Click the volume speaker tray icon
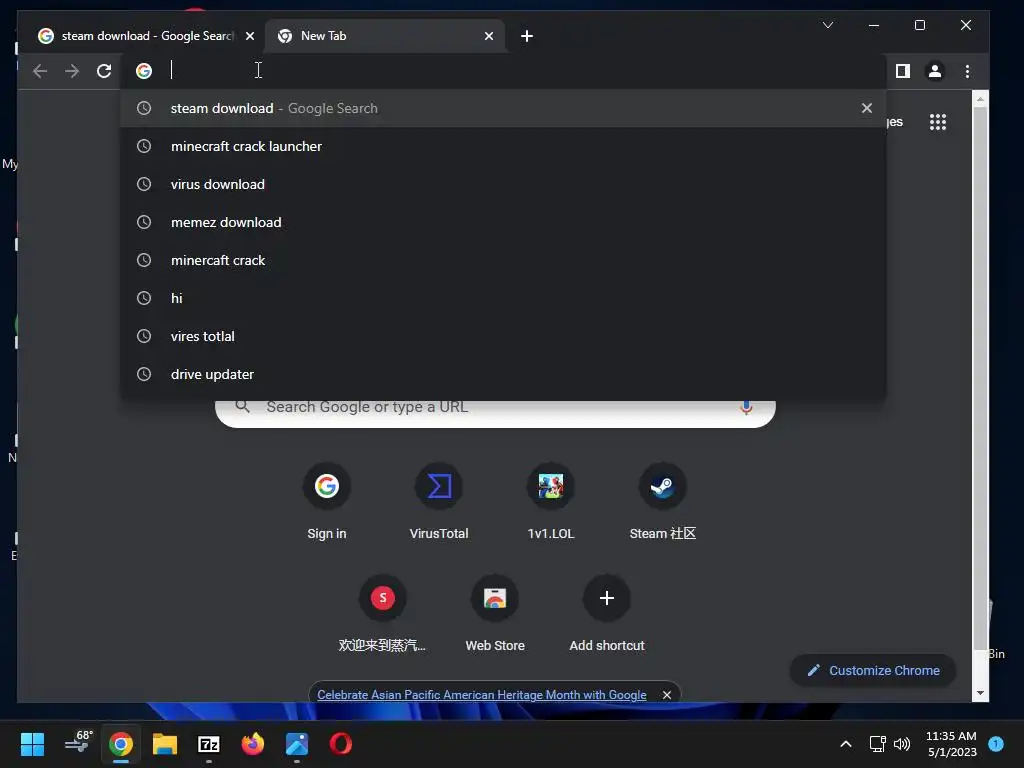This screenshot has width=1024, height=768. [x=902, y=744]
